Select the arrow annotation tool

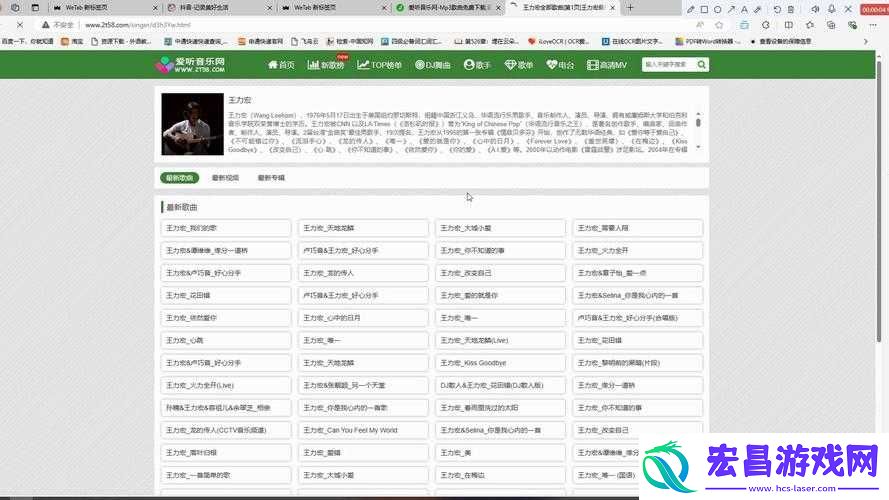coord(731,9)
